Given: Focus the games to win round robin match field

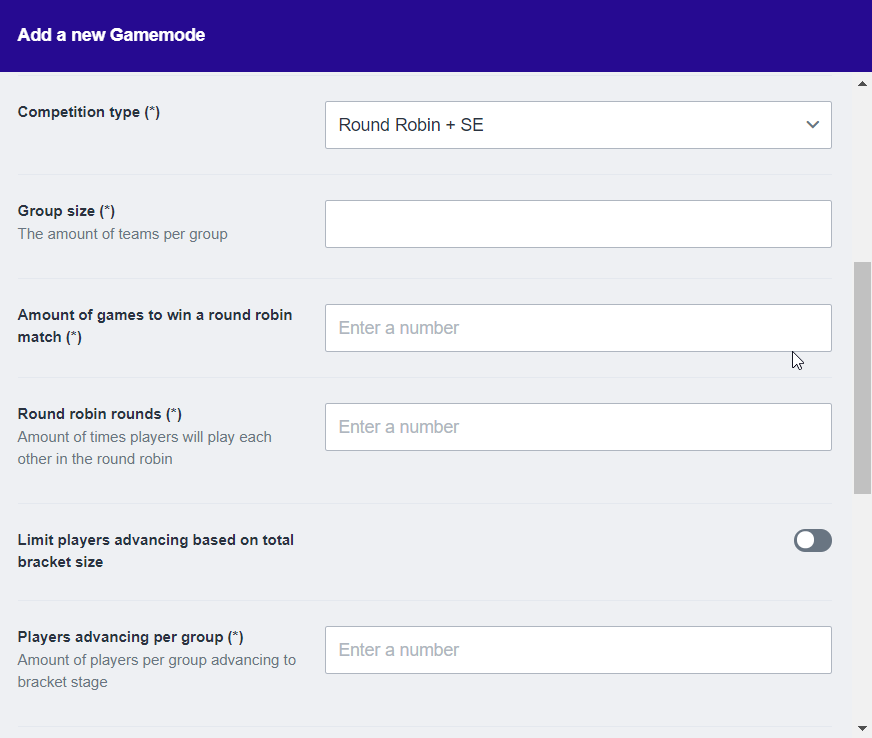Looking at the screenshot, I should click(x=577, y=328).
